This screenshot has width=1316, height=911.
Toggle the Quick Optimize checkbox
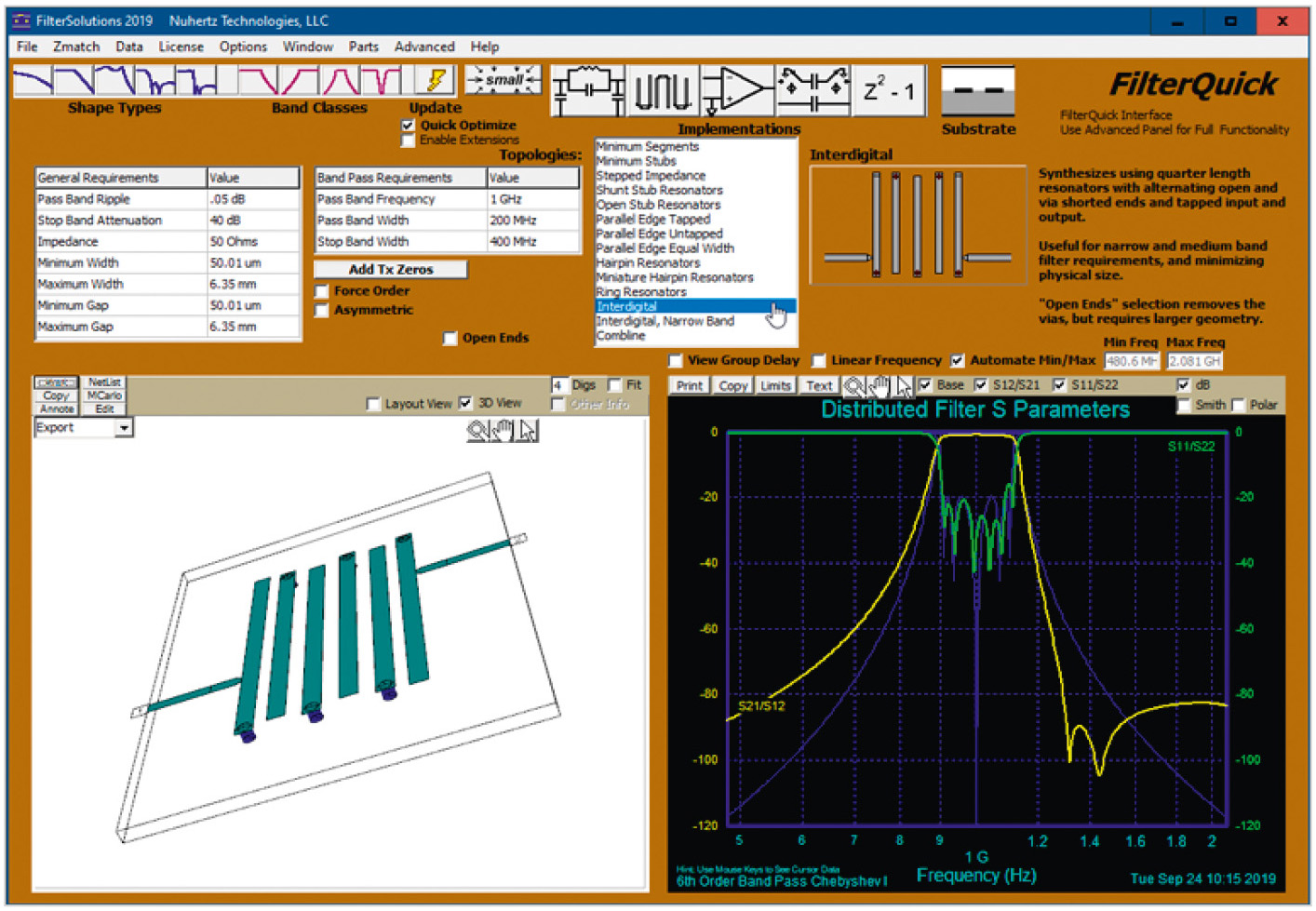pos(408,125)
